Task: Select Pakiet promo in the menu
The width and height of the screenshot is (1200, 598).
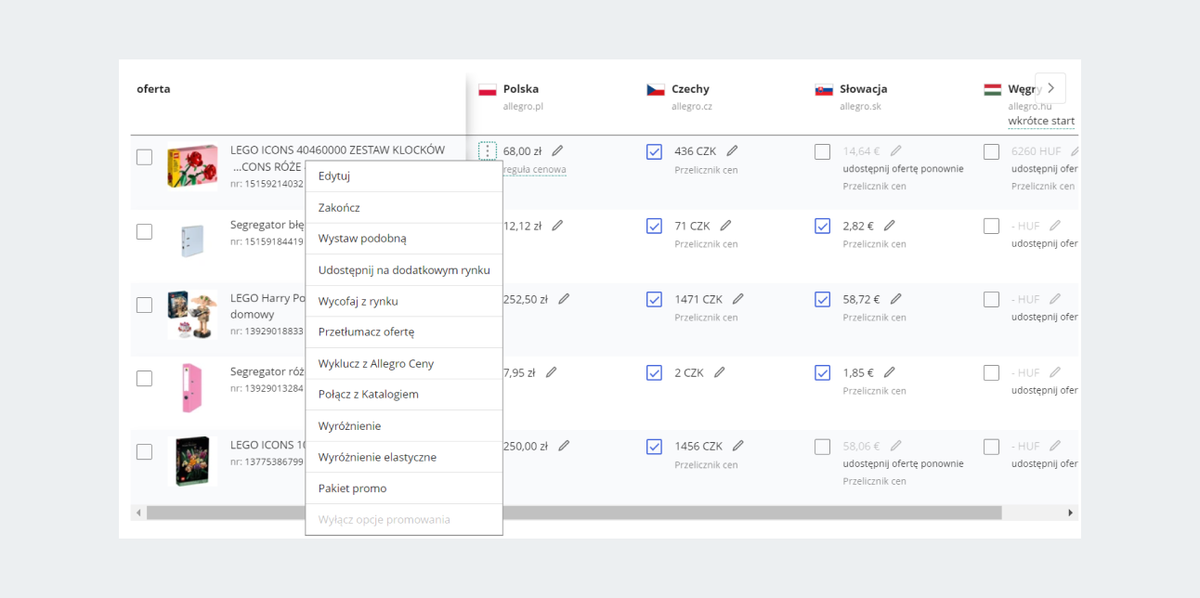Action: tap(404, 488)
